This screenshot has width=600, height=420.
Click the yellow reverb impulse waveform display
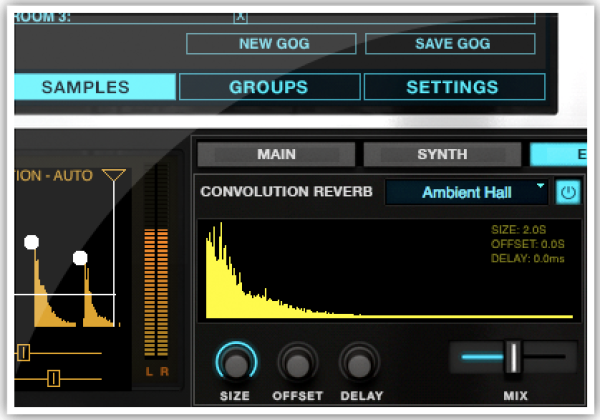pyautogui.click(x=385, y=272)
